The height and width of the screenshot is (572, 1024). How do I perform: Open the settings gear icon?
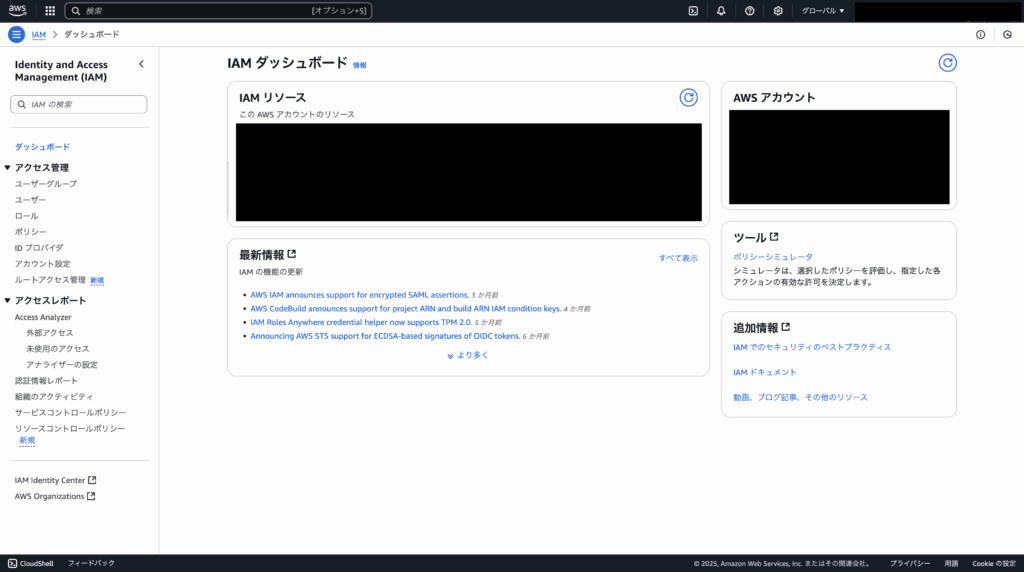pyautogui.click(x=778, y=10)
